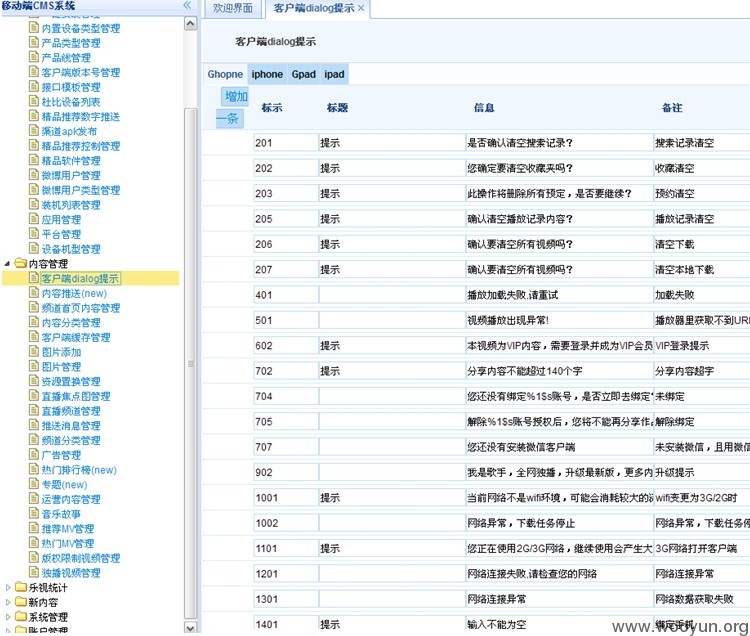Click page icon beside 微博用户管理
This screenshot has width=750, height=636.
(33, 175)
